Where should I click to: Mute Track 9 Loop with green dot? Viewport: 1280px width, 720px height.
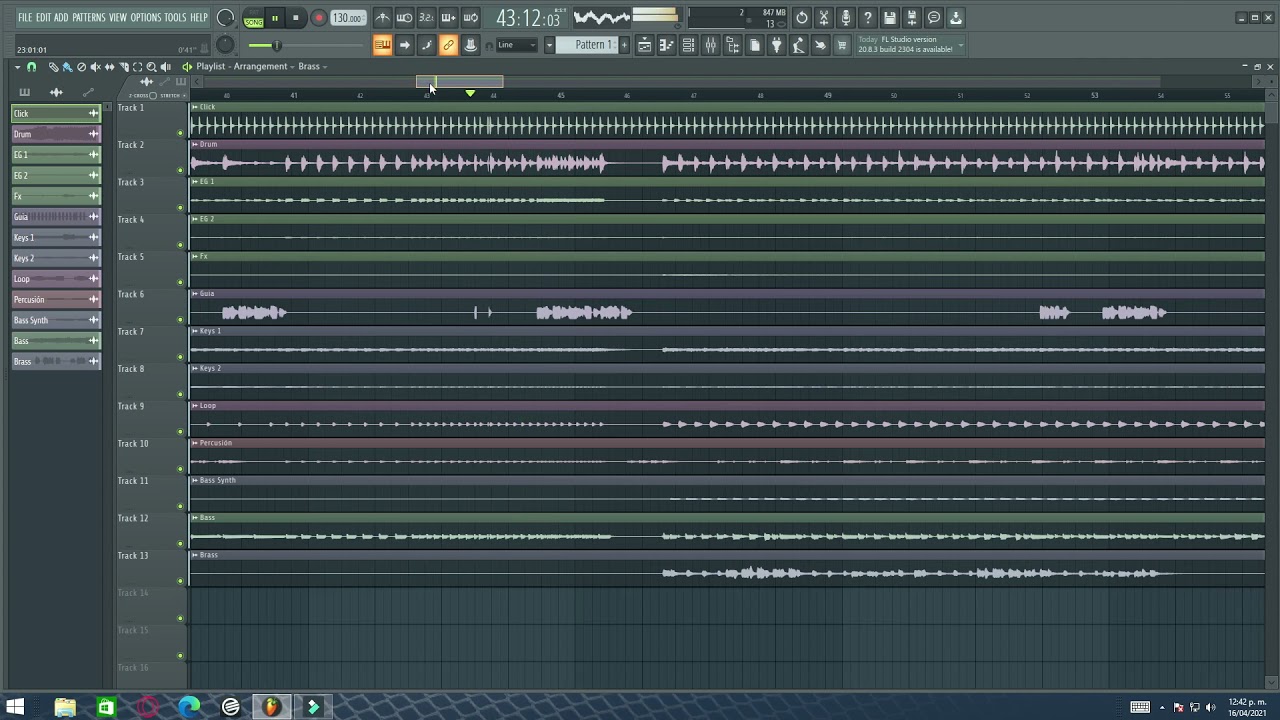coord(180,432)
